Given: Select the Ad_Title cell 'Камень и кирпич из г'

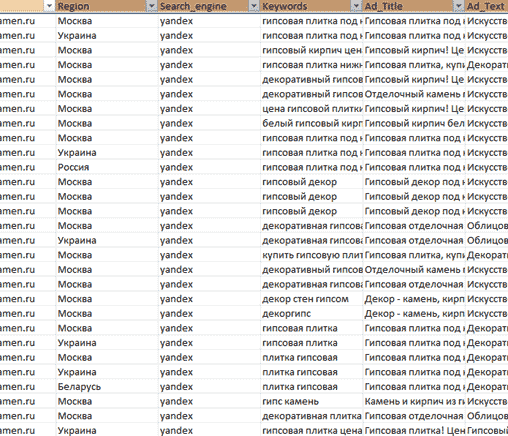Looking at the screenshot, I should tap(414, 401).
